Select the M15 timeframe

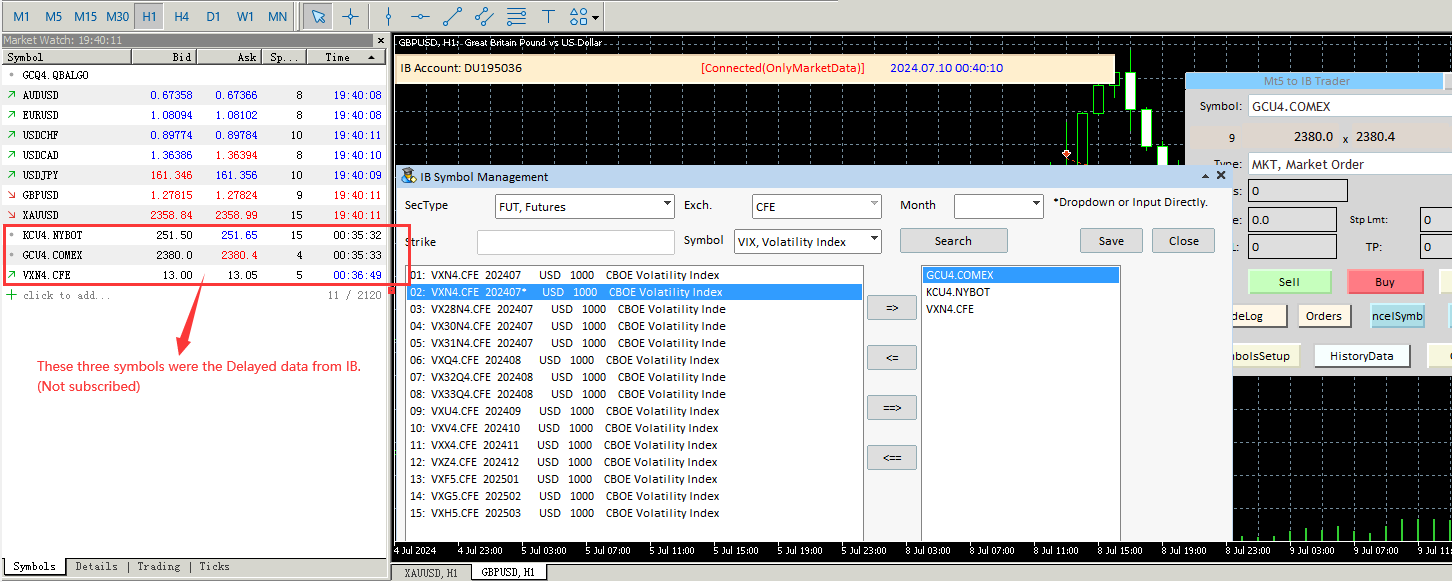click(x=85, y=16)
